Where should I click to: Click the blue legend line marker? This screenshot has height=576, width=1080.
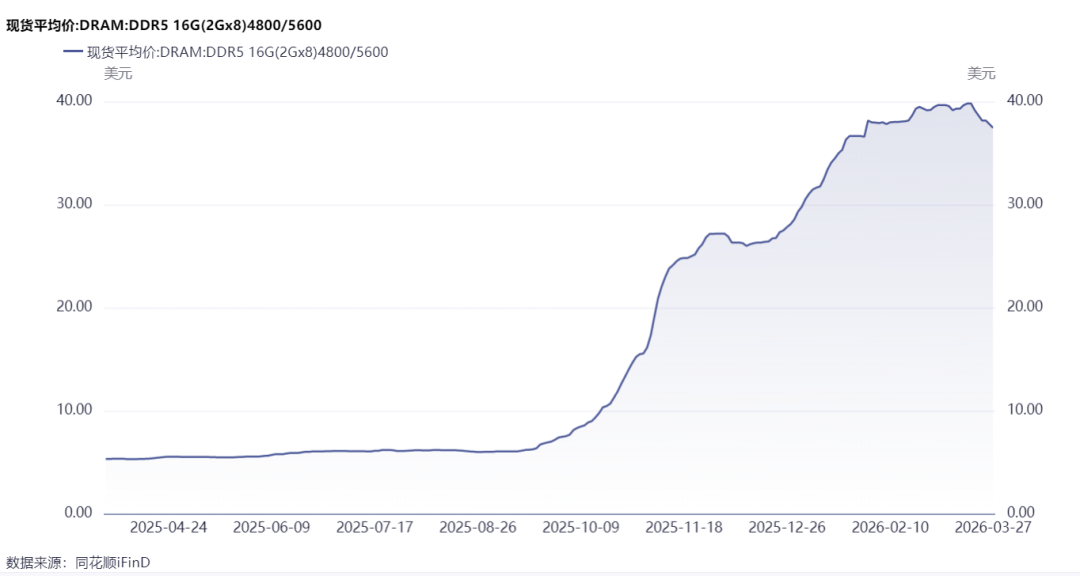[72, 52]
